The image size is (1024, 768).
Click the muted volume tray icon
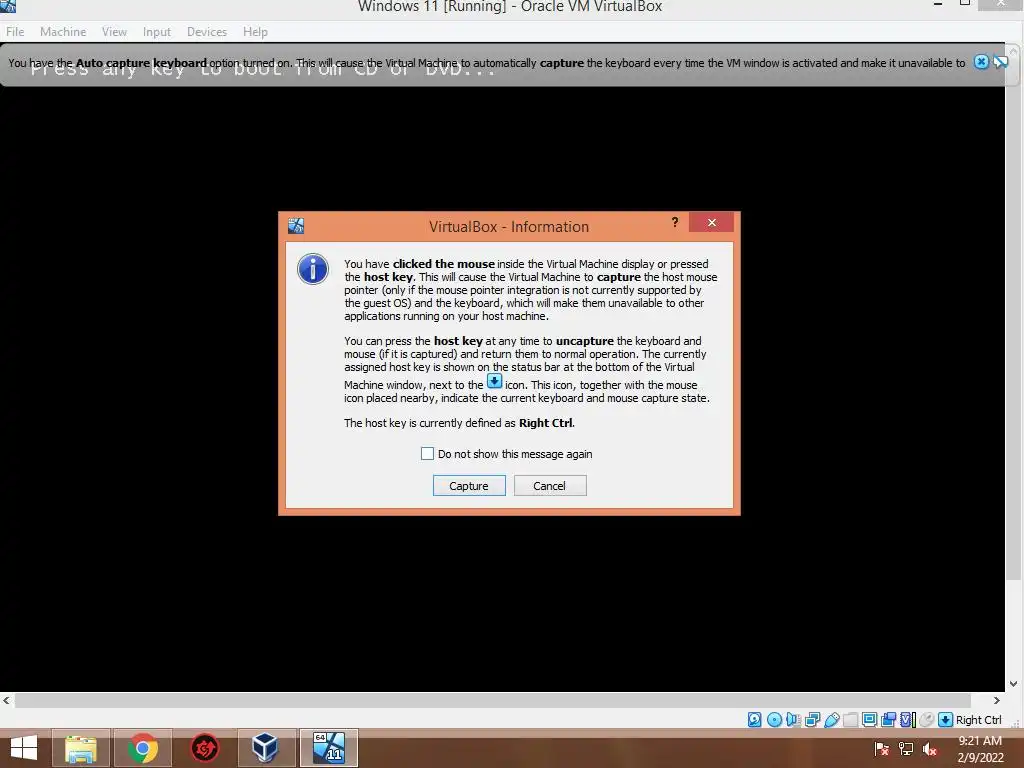pyautogui.click(x=930, y=749)
